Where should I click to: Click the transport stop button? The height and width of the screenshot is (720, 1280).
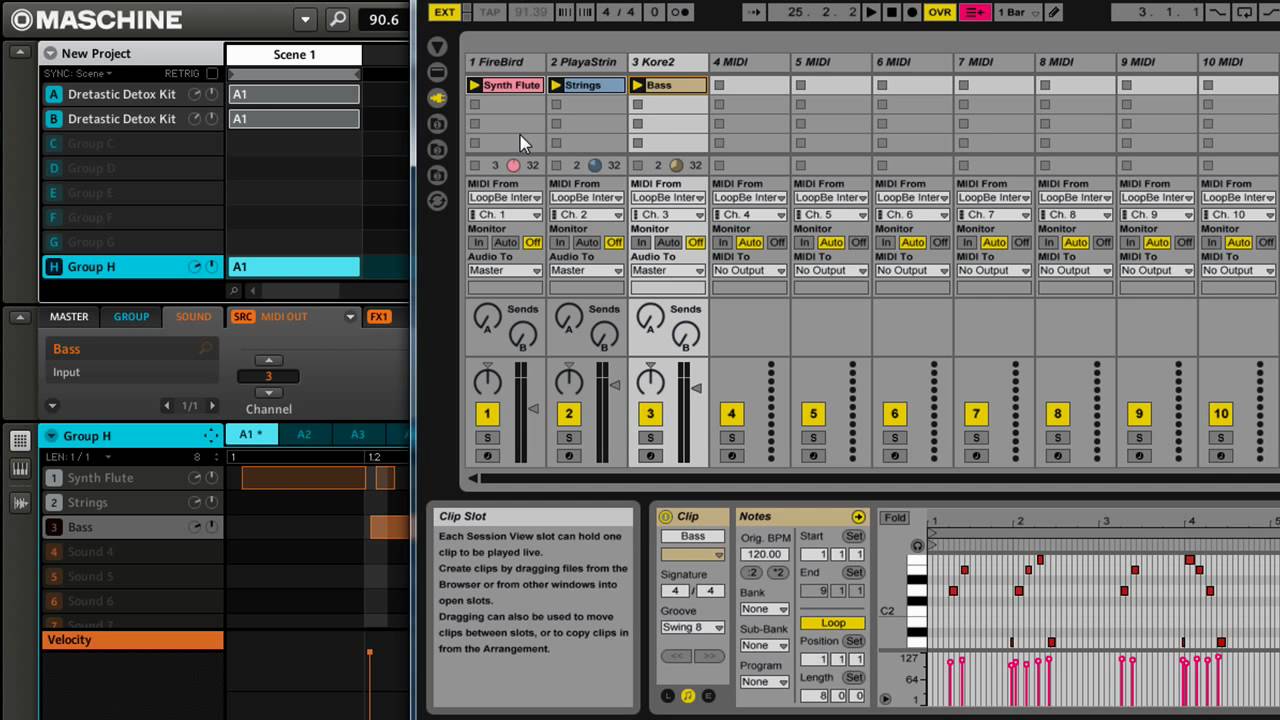[892, 12]
